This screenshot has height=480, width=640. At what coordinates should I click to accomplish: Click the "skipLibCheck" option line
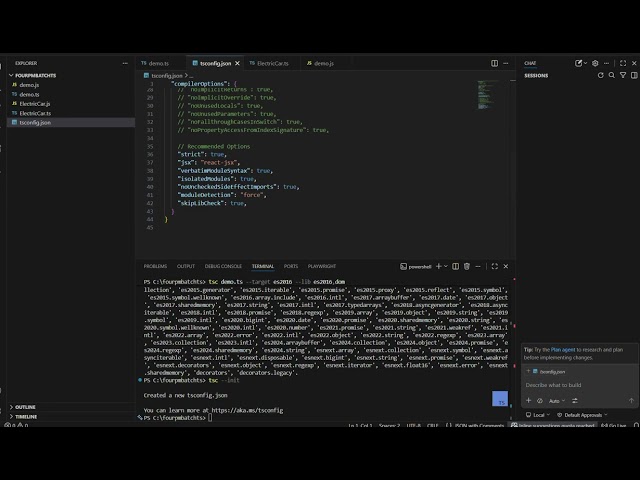tap(212, 203)
